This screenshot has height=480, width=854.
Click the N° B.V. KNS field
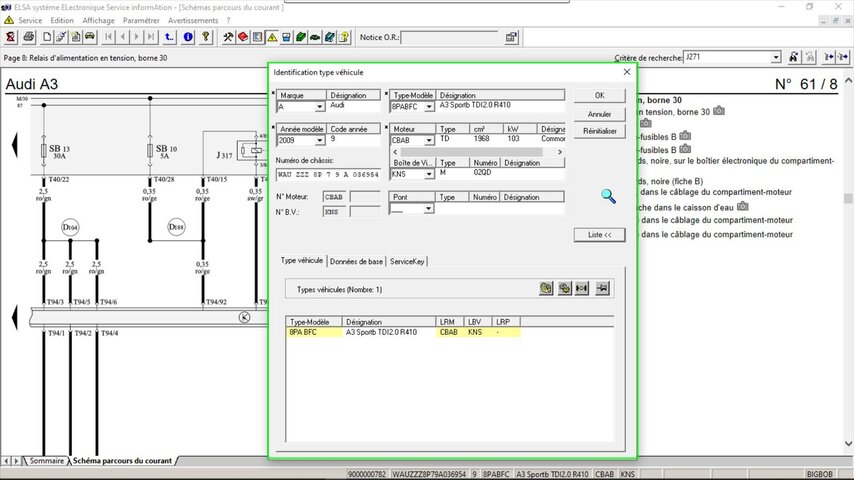(x=334, y=212)
